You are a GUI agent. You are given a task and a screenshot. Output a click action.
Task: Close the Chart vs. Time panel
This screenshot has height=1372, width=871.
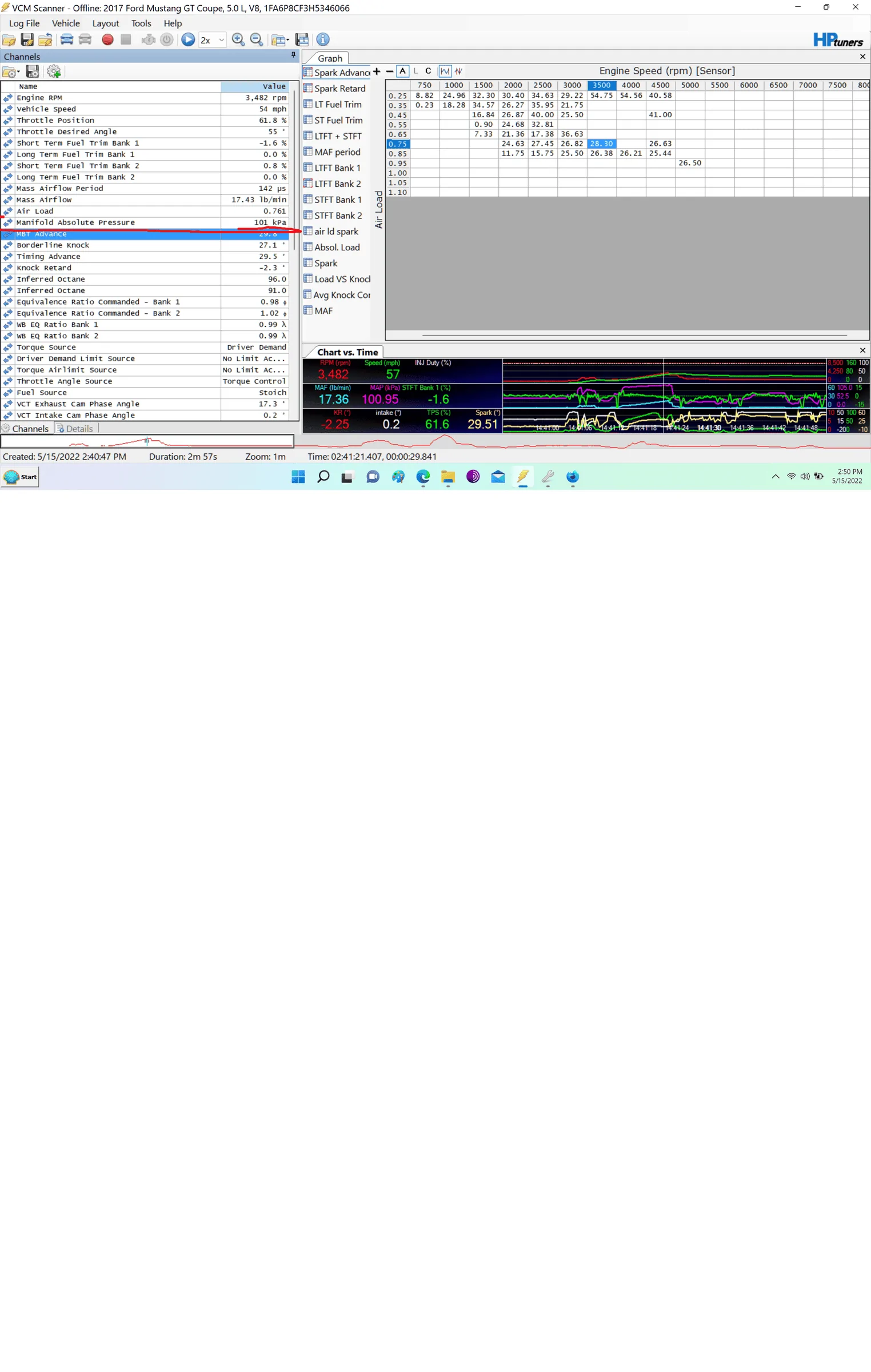tap(862, 350)
